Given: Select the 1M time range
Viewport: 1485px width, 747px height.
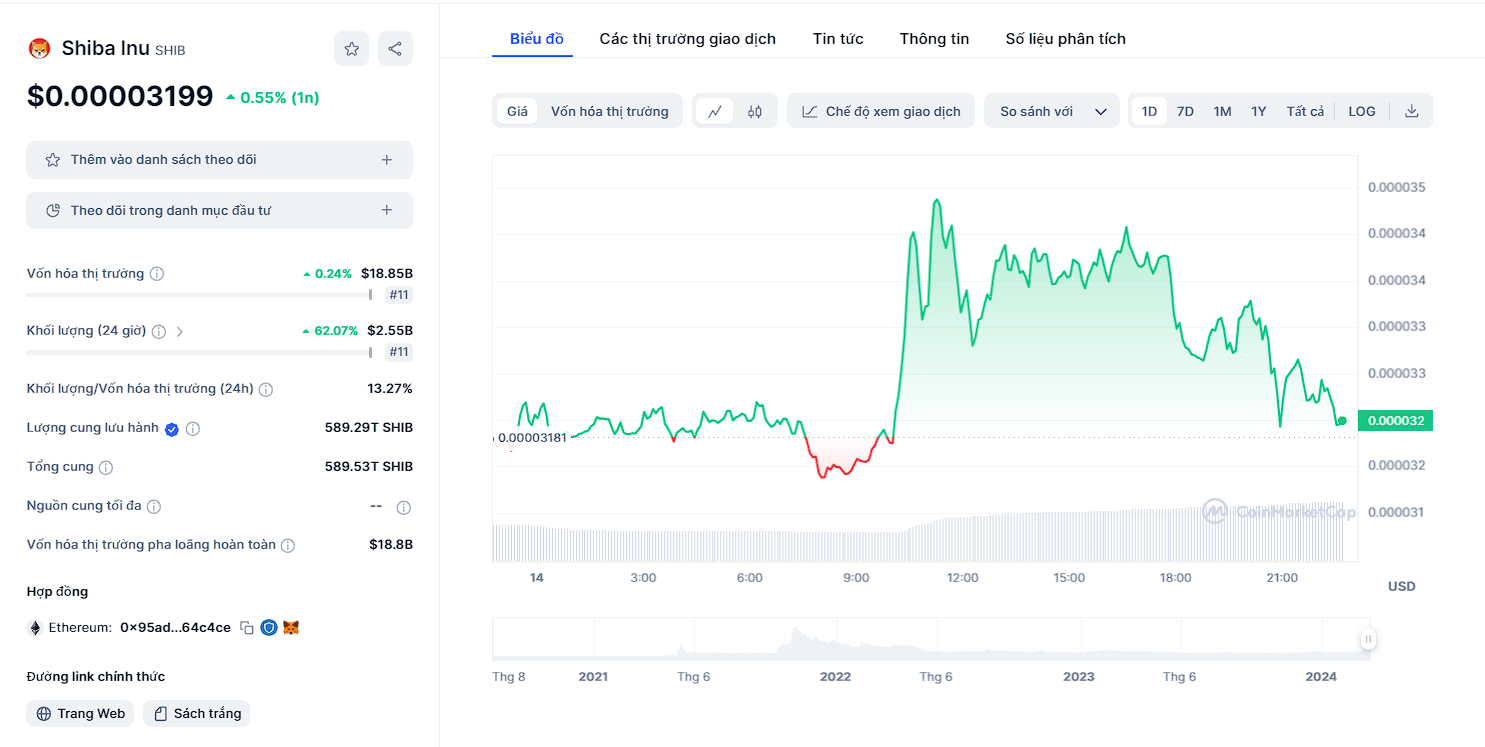Looking at the screenshot, I should click(1222, 111).
